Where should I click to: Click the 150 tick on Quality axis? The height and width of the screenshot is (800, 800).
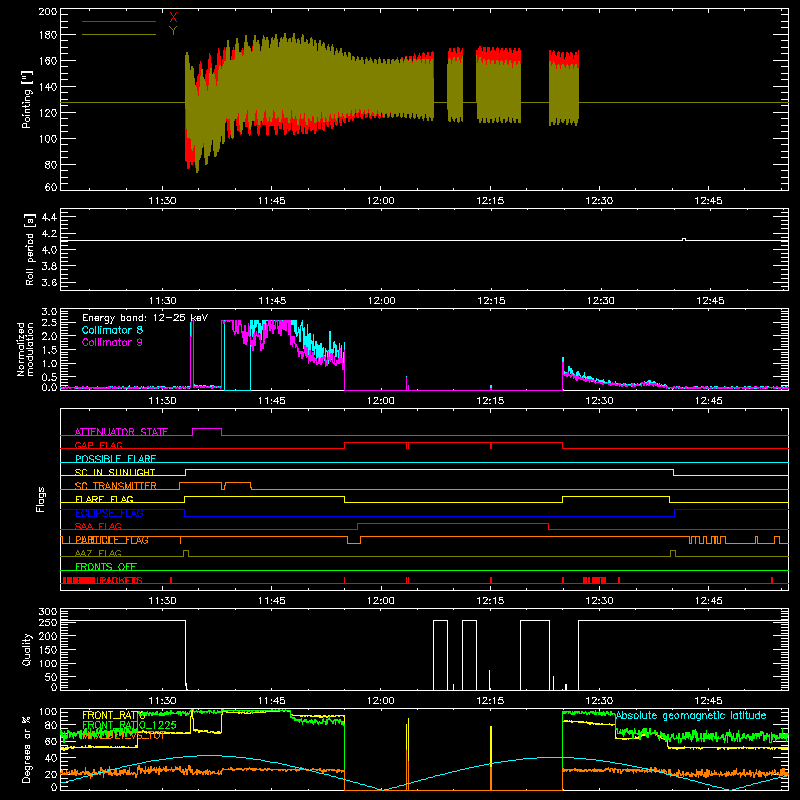pyautogui.click(x=48, y=650)
